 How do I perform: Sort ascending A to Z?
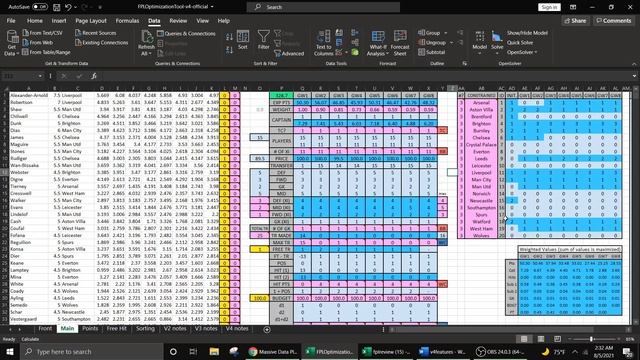pos(229,37)
